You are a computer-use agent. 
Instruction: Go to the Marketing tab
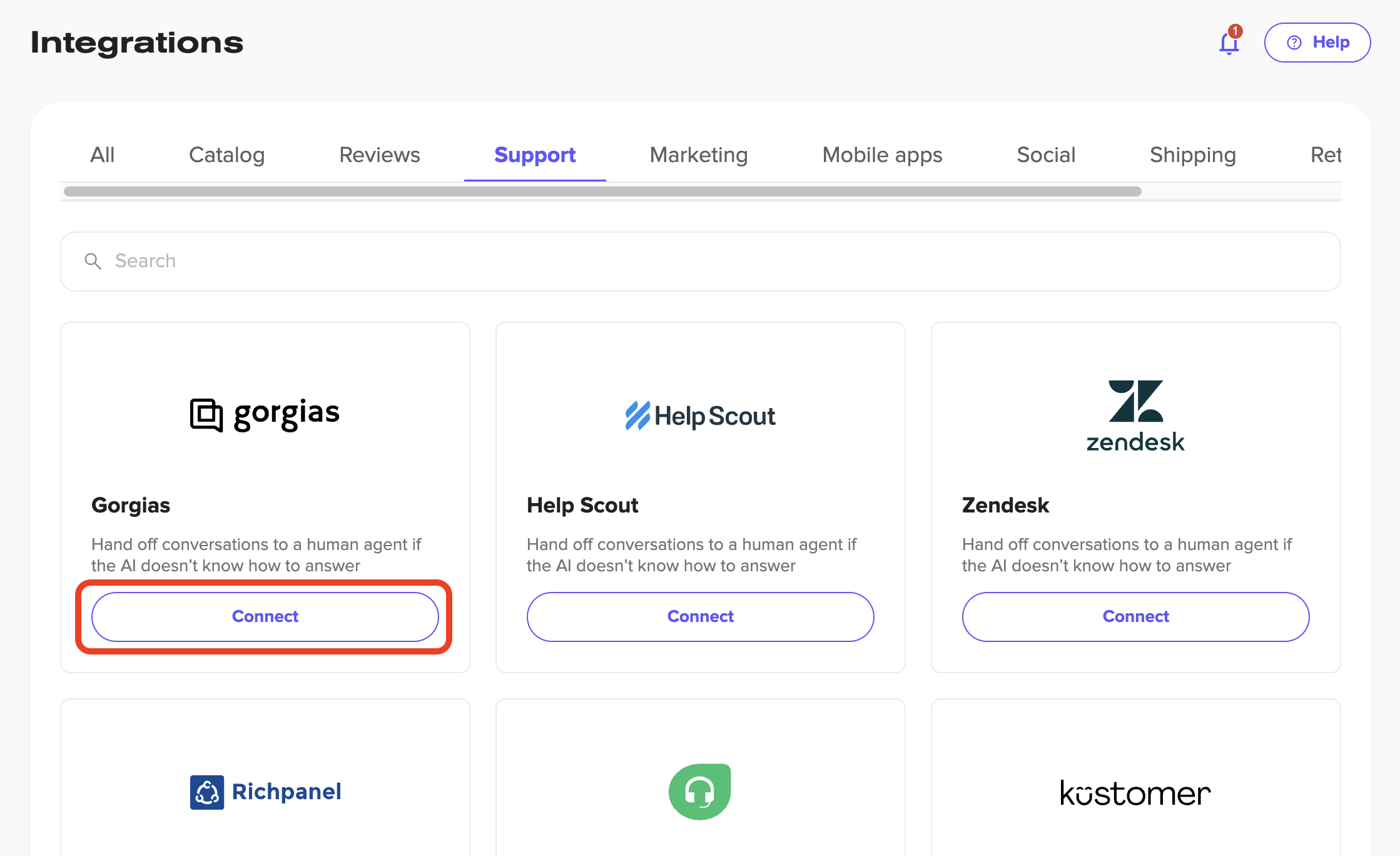point(699,155)
